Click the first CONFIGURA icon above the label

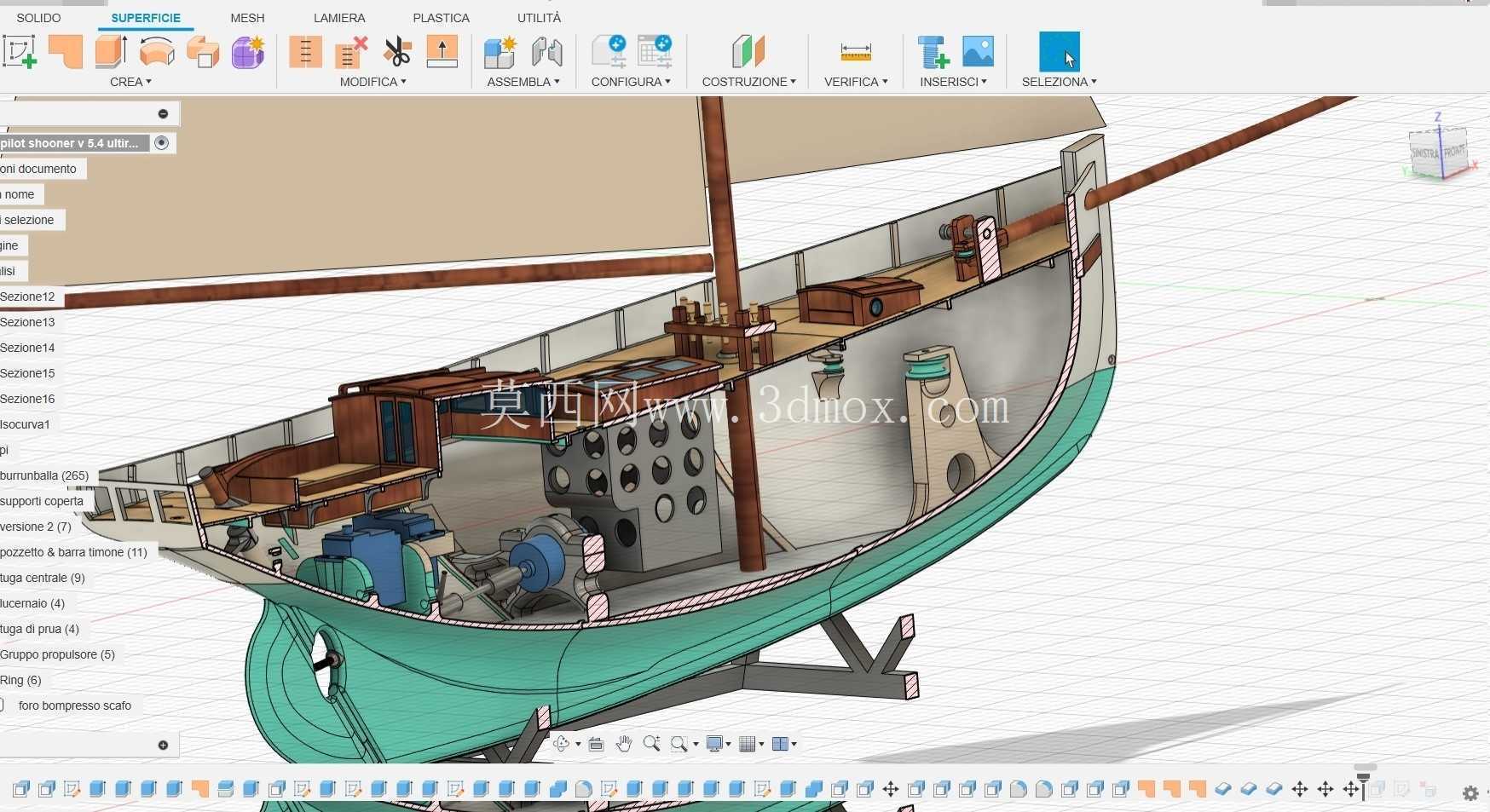[609, 52]
